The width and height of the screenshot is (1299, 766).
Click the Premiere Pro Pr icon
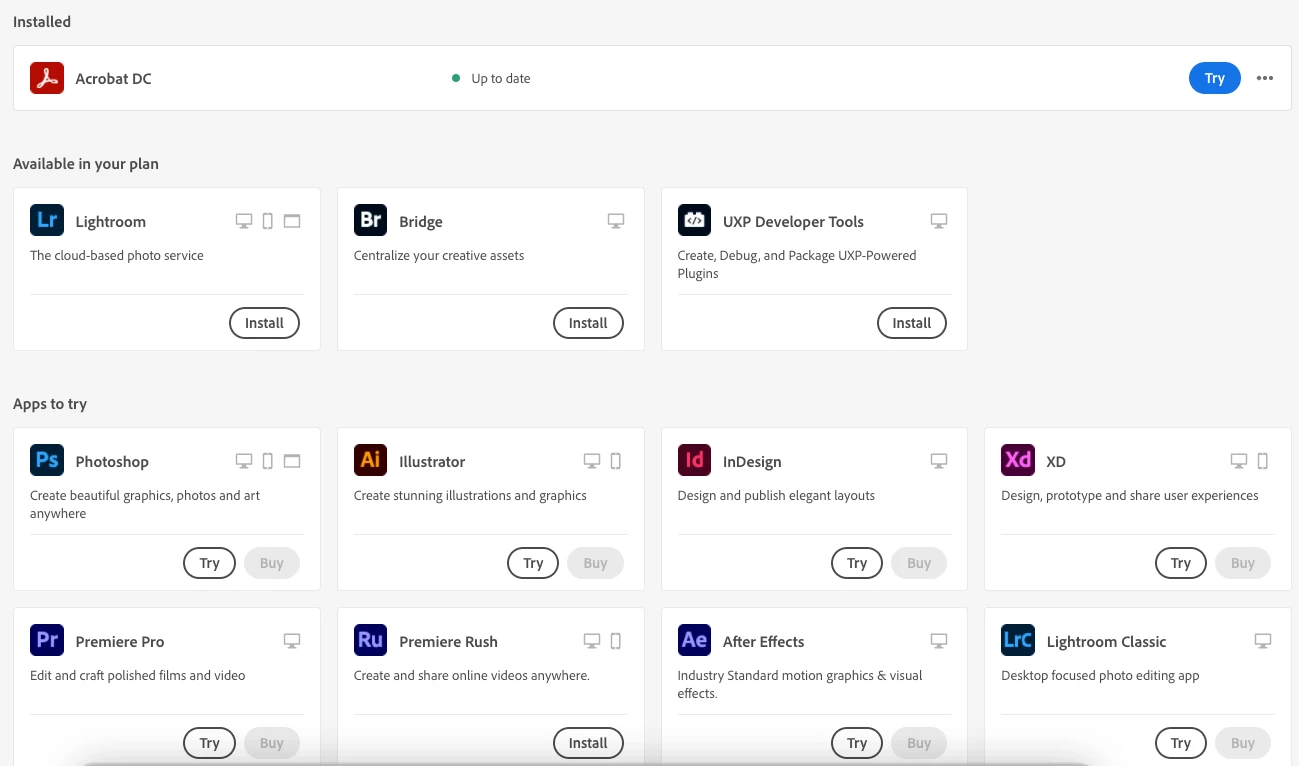pos(47,640)
